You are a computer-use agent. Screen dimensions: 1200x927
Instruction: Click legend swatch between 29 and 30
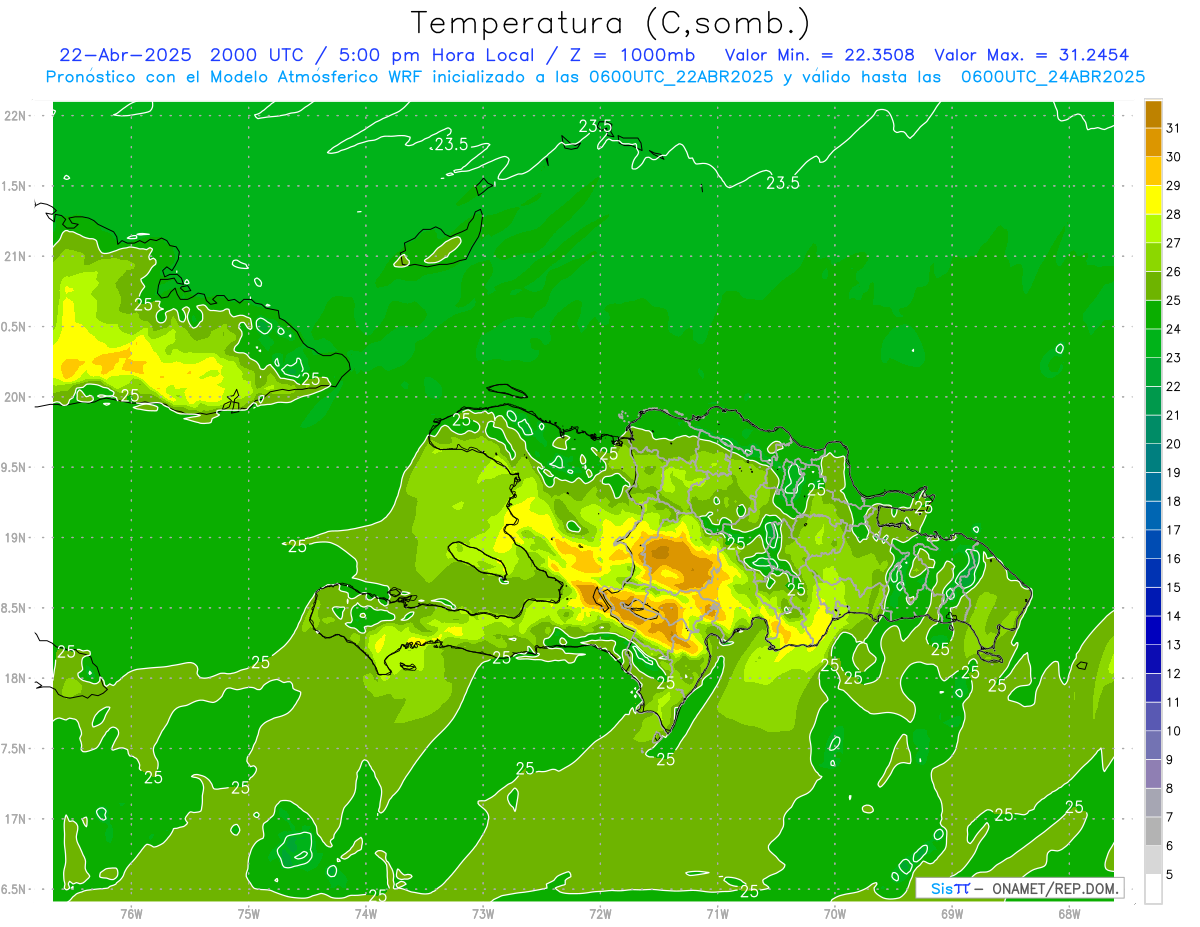point(1153,171)
